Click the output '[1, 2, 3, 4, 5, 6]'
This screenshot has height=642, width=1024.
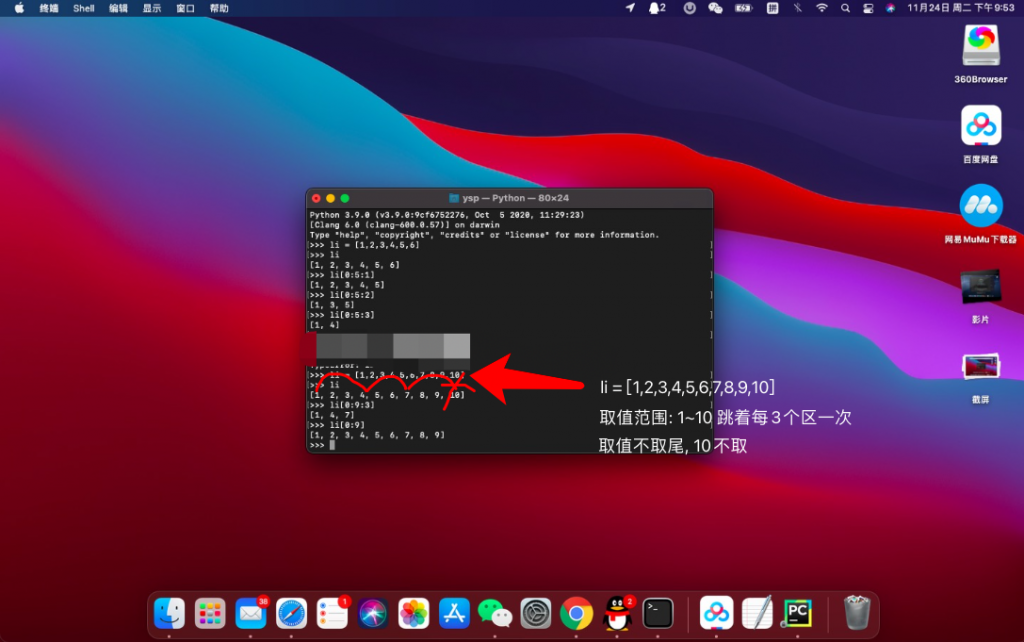(x=355, y=265)
